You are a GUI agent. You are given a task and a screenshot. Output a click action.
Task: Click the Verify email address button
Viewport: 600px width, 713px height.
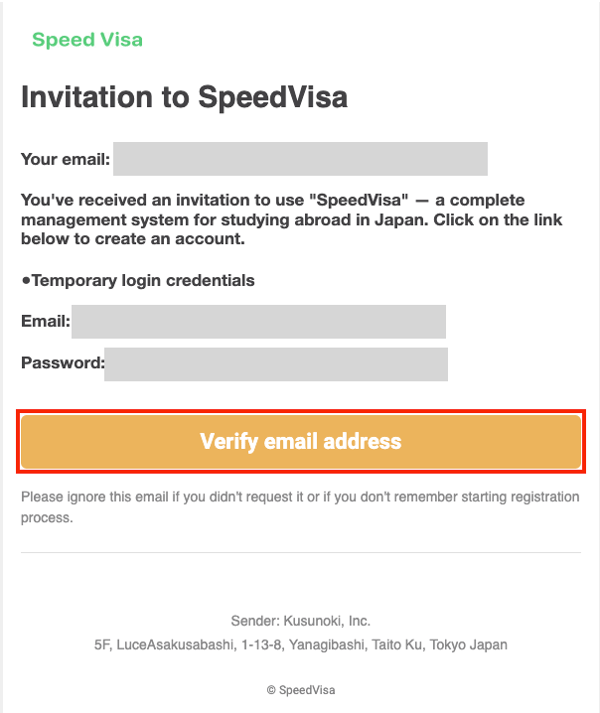click(x=301, y=441)
